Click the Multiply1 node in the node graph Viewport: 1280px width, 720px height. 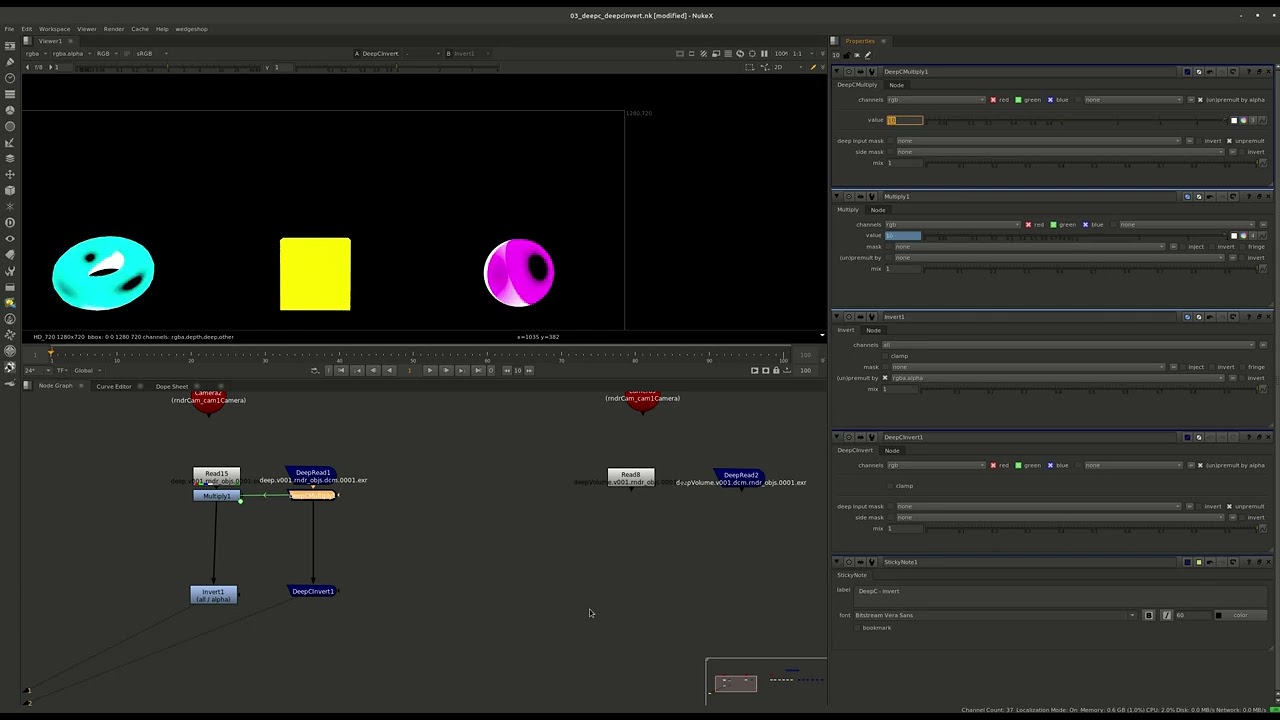217,496
